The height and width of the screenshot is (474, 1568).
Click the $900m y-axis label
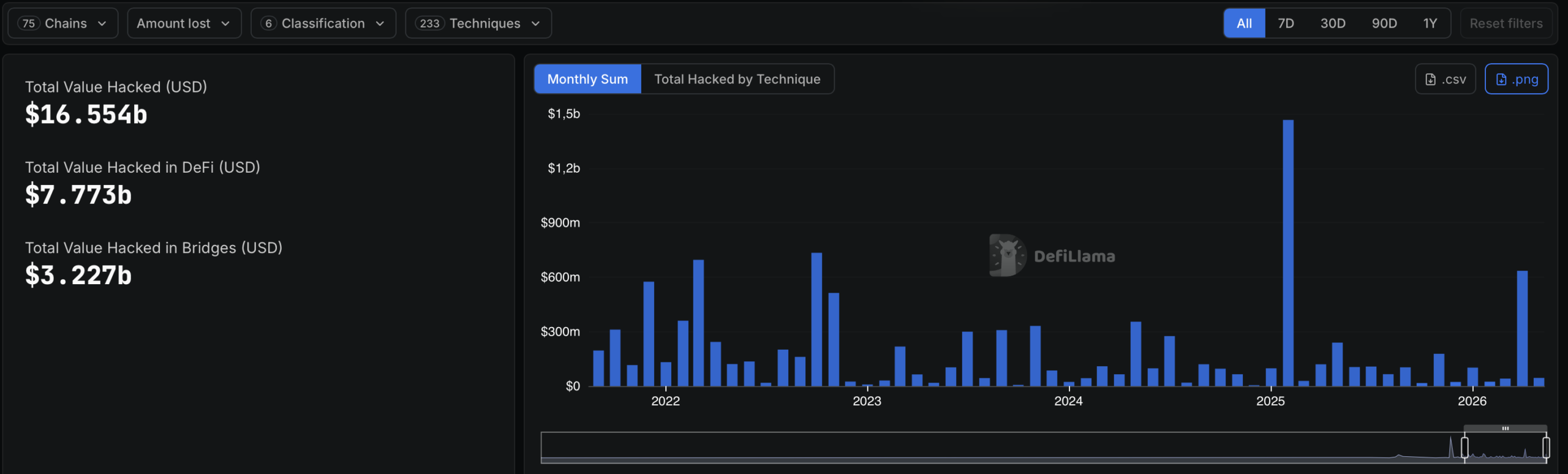pyautogui.click(x=560, y=223)
